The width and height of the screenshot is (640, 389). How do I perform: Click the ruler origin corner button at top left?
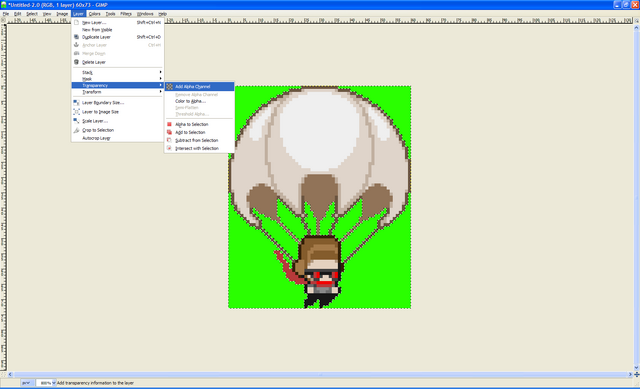(3, 20)
